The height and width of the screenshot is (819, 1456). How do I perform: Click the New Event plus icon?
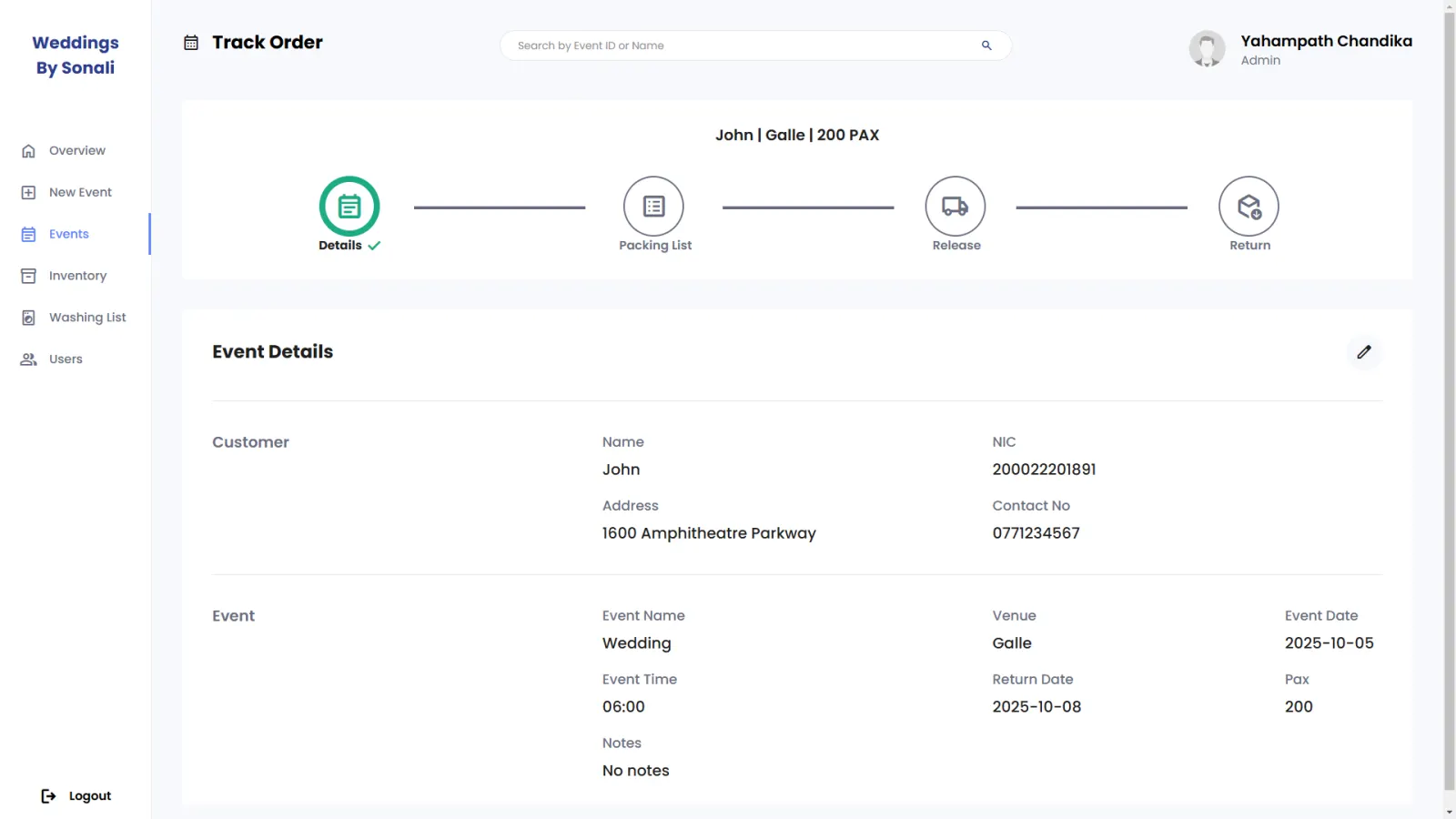point(28,193)
